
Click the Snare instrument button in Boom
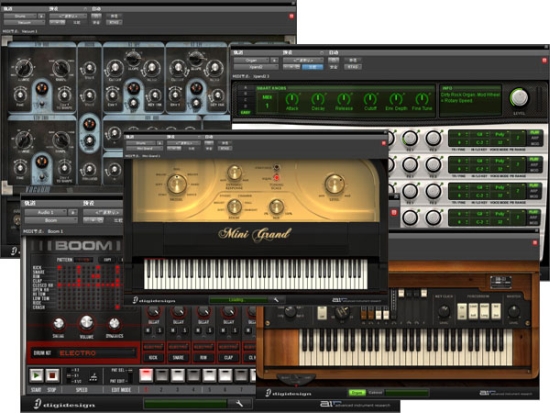pos(178,358)
